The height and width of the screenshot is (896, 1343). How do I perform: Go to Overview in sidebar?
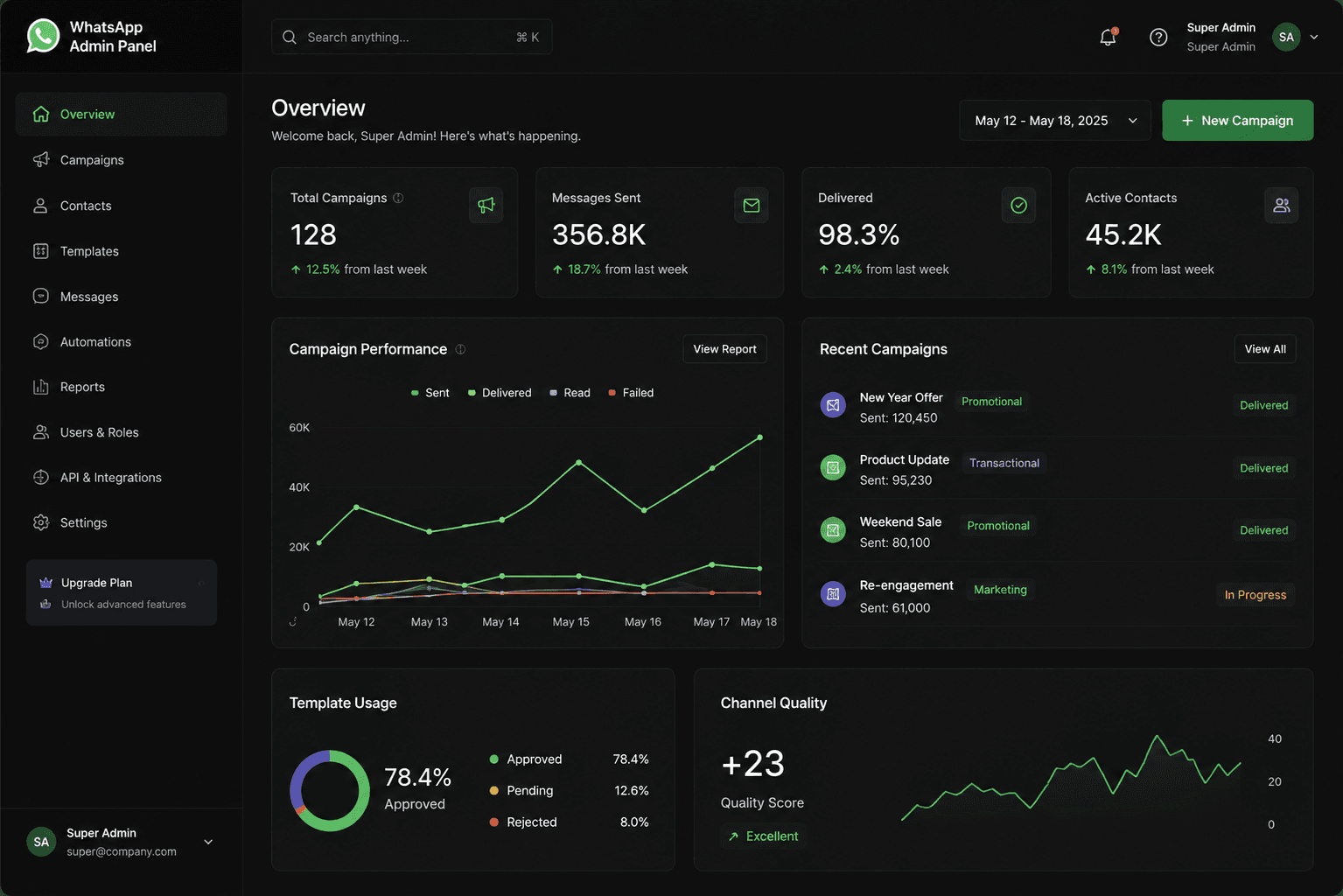coord(122,114)
